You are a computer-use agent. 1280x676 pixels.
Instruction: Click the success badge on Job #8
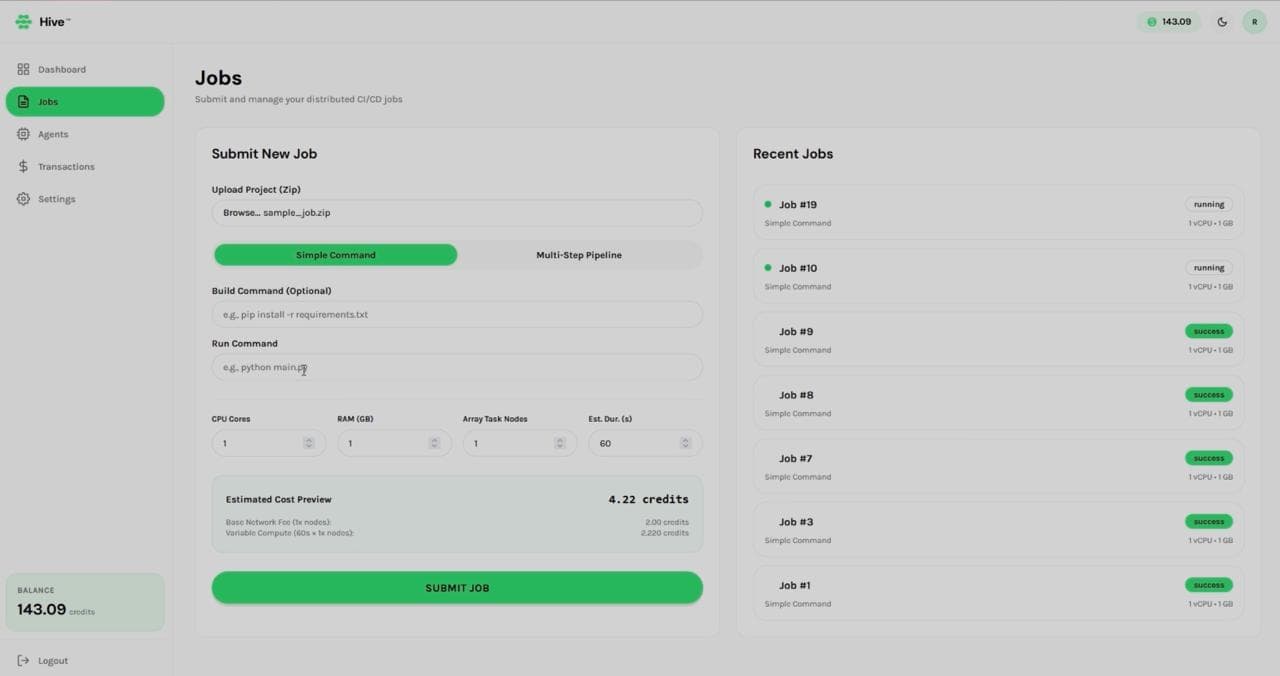tap(1208, 395)
